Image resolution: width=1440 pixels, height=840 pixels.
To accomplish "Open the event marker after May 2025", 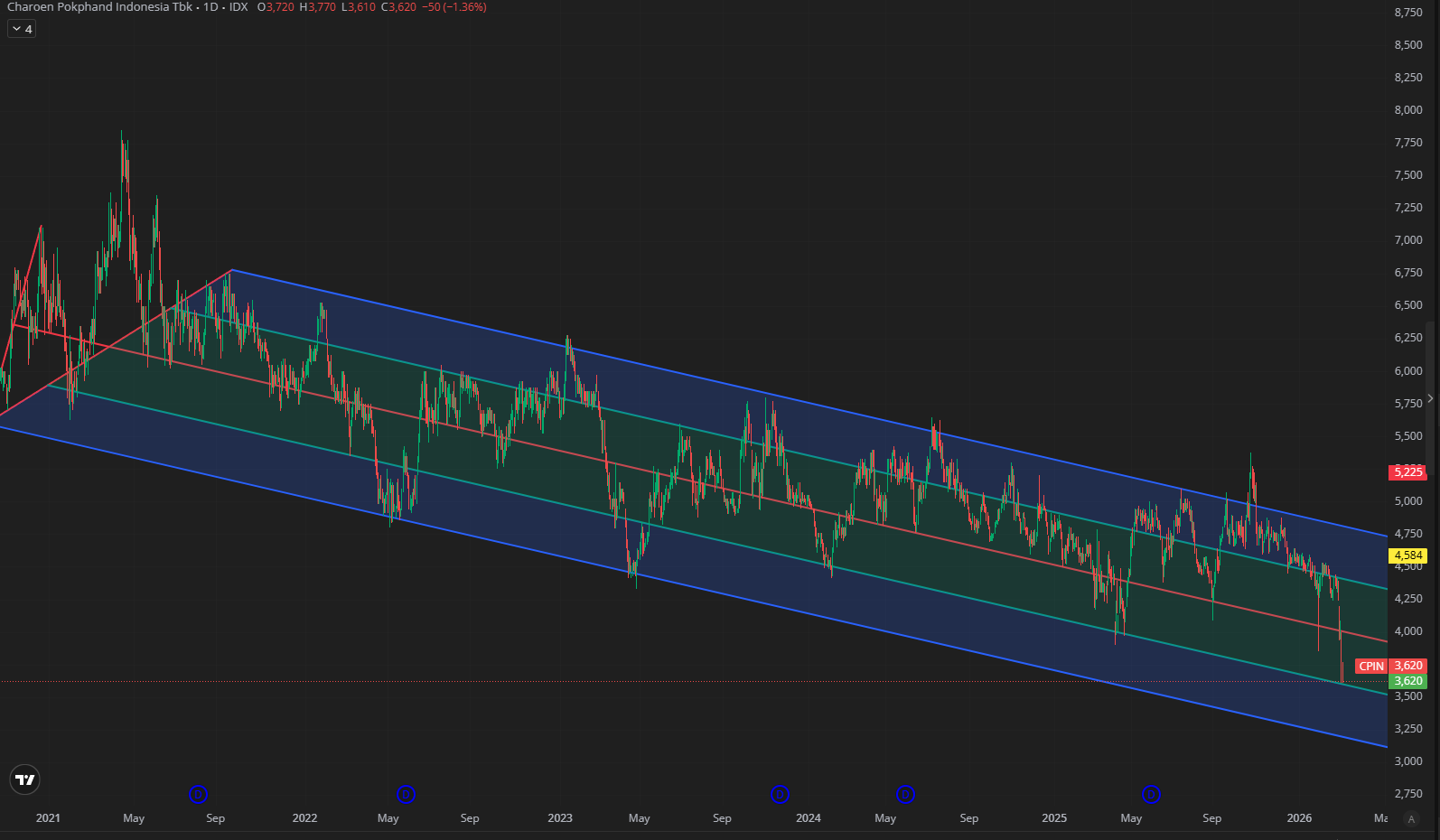I will 1151,795.
